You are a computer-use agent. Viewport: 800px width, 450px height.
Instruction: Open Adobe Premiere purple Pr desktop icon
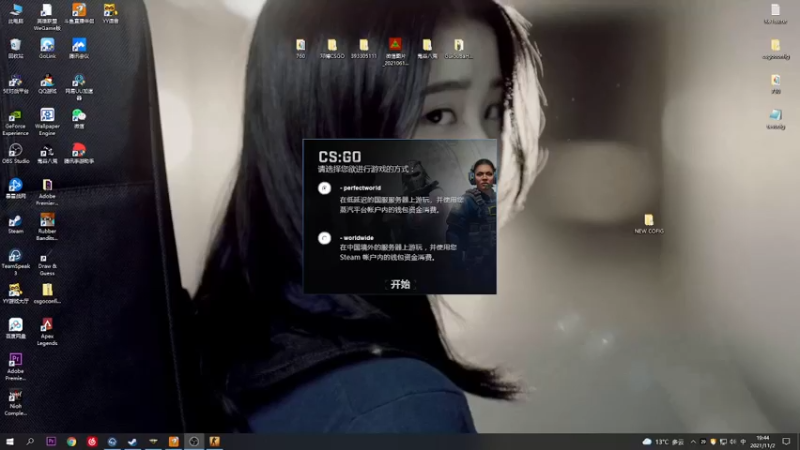pos(15,367)
